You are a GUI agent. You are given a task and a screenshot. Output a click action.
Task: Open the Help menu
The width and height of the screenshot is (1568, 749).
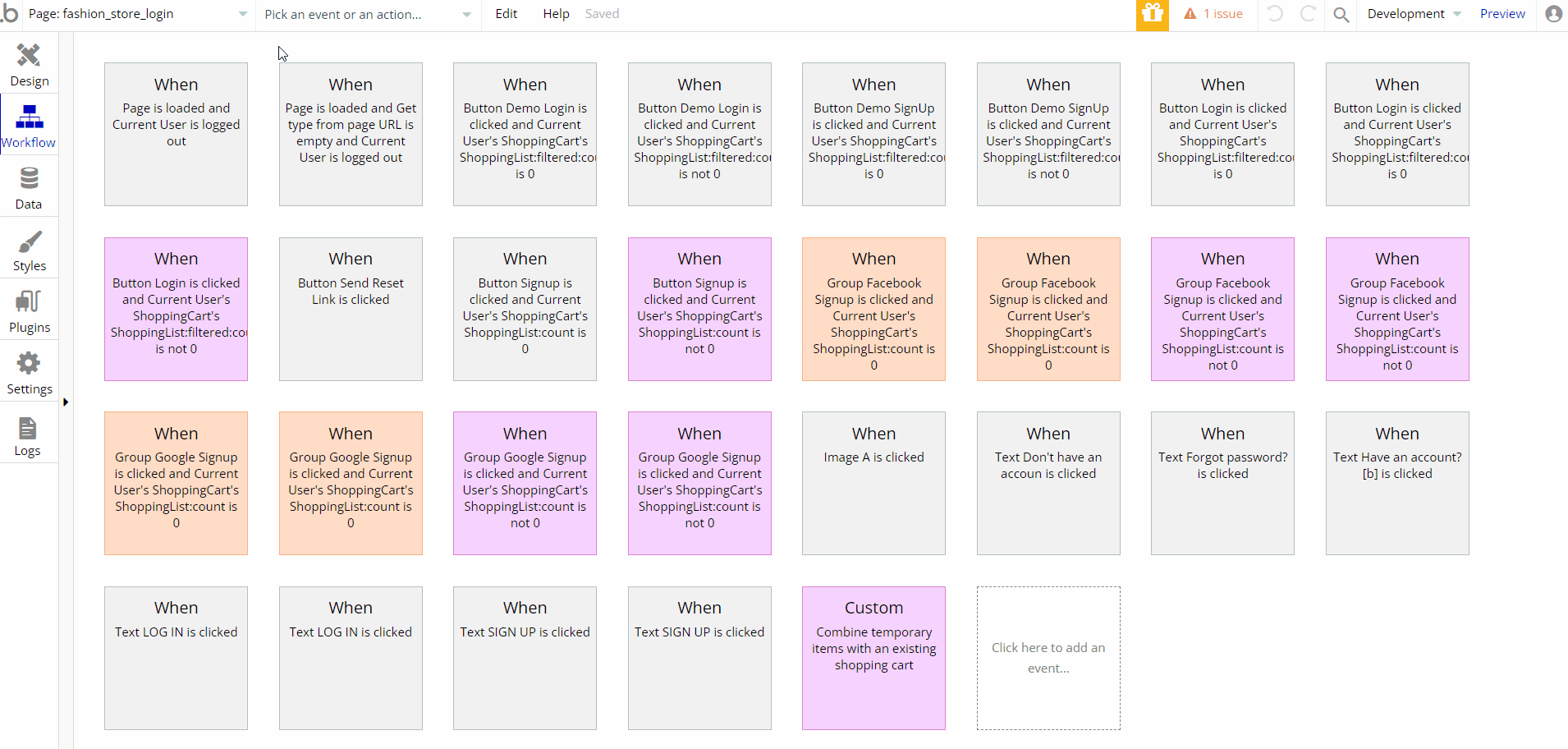[556, 14]
